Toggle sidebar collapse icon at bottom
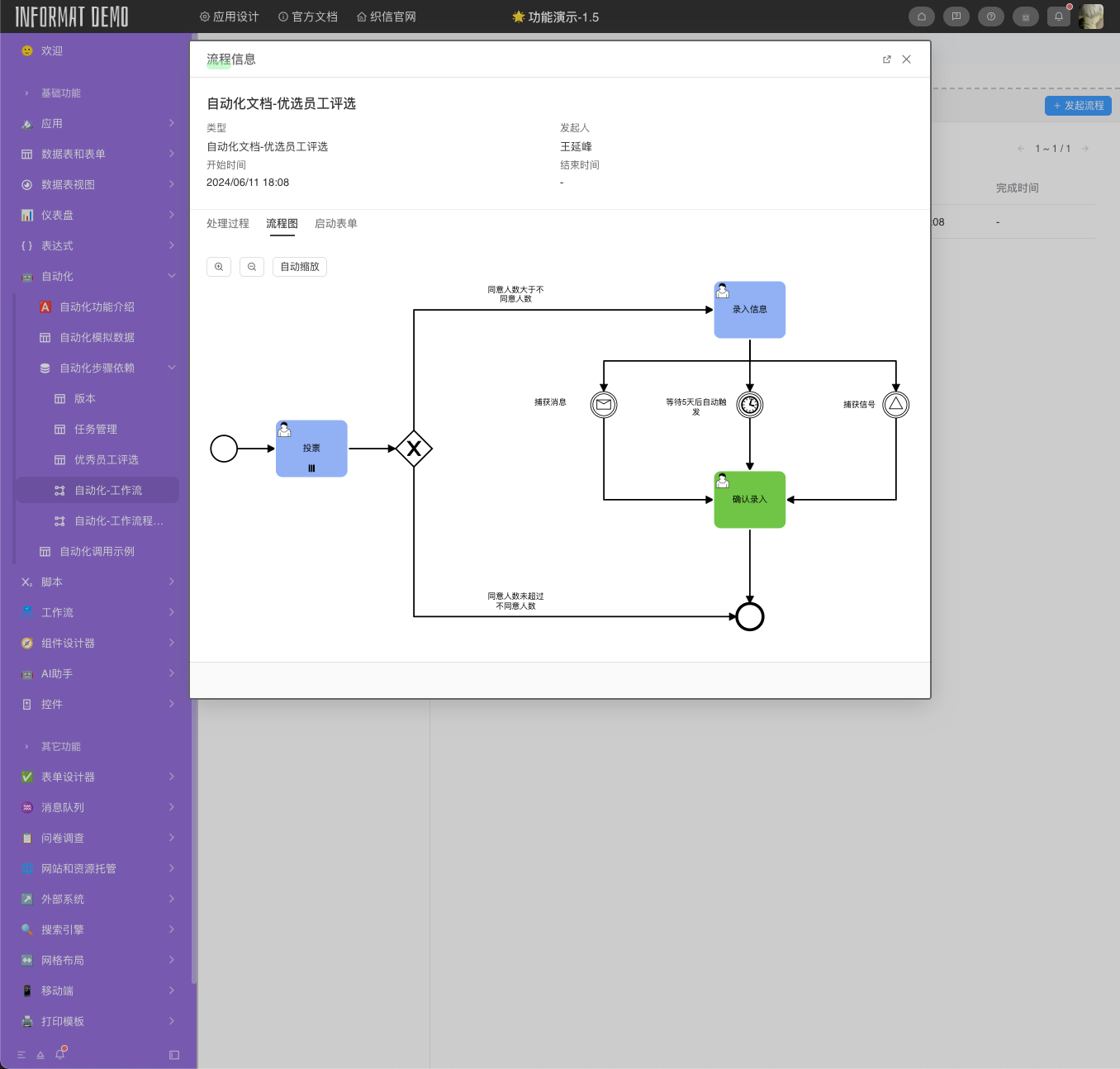Image resolution: width=1120 pixels, height=1069 pixels. point(174,1055)
